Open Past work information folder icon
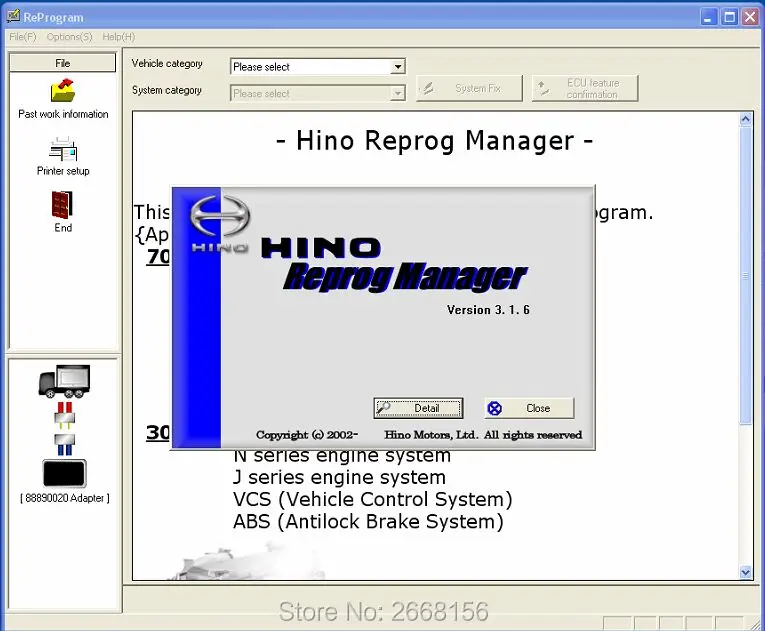Viewport: 765px width, 631px height. click(x=62, y=90)
